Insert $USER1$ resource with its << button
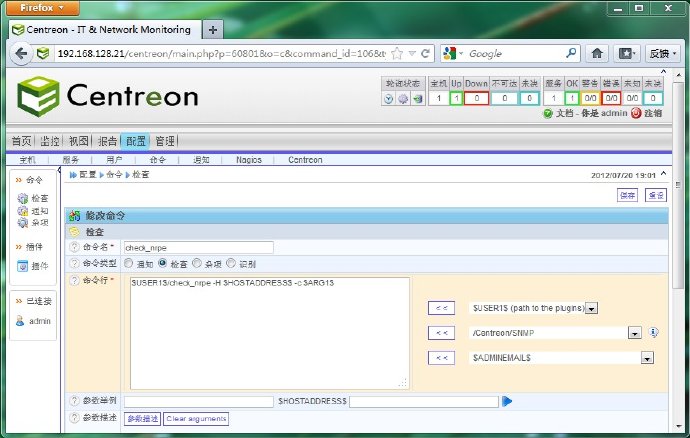 (x=441, y=308)
